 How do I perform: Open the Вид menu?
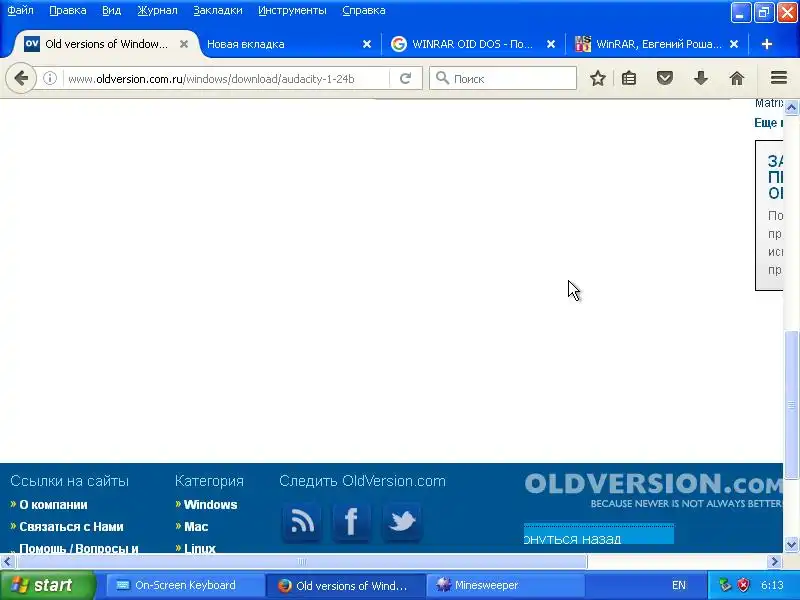pyautogui.click(x=111, y=10)
